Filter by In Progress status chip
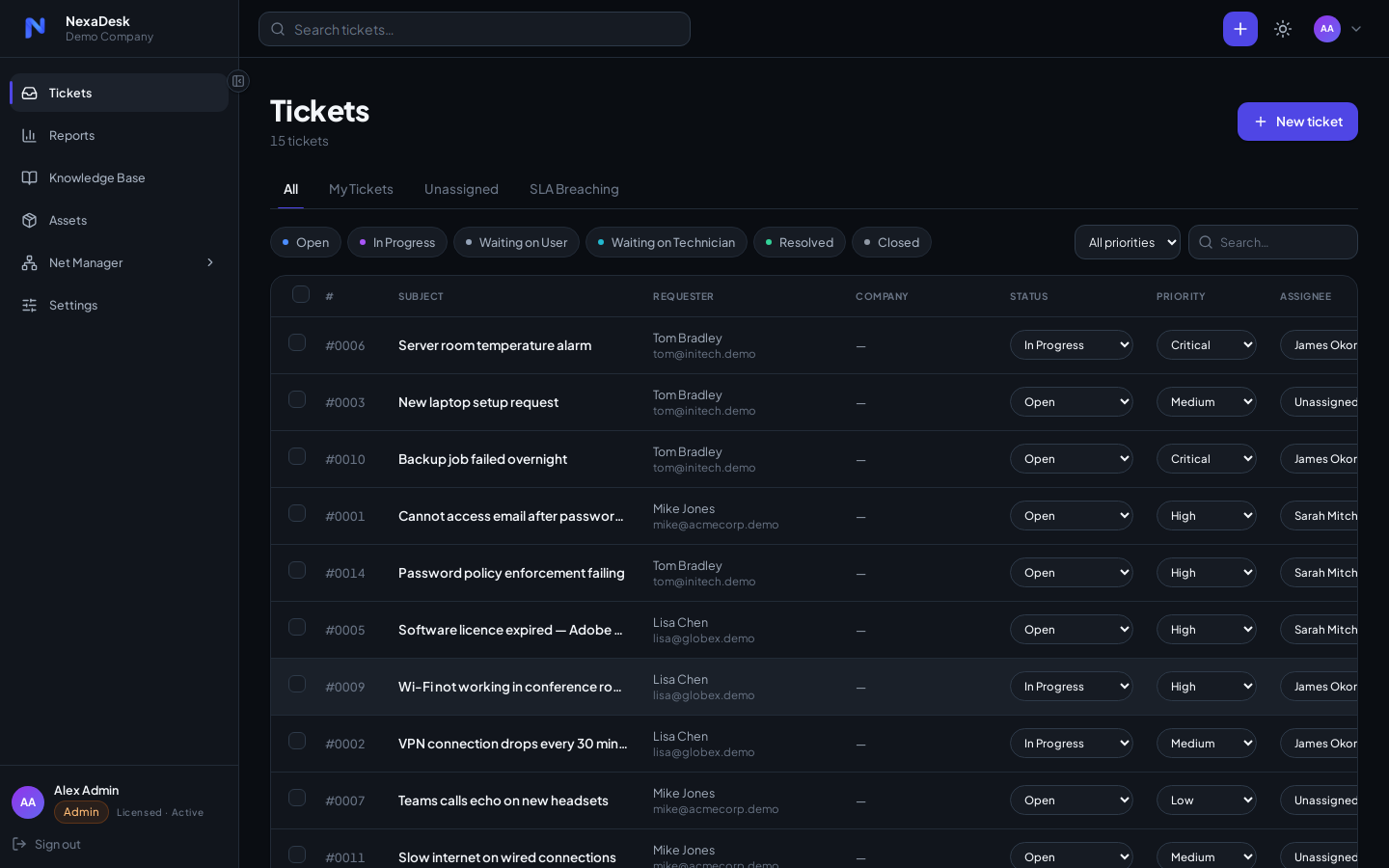 click(x=397, y=242)
